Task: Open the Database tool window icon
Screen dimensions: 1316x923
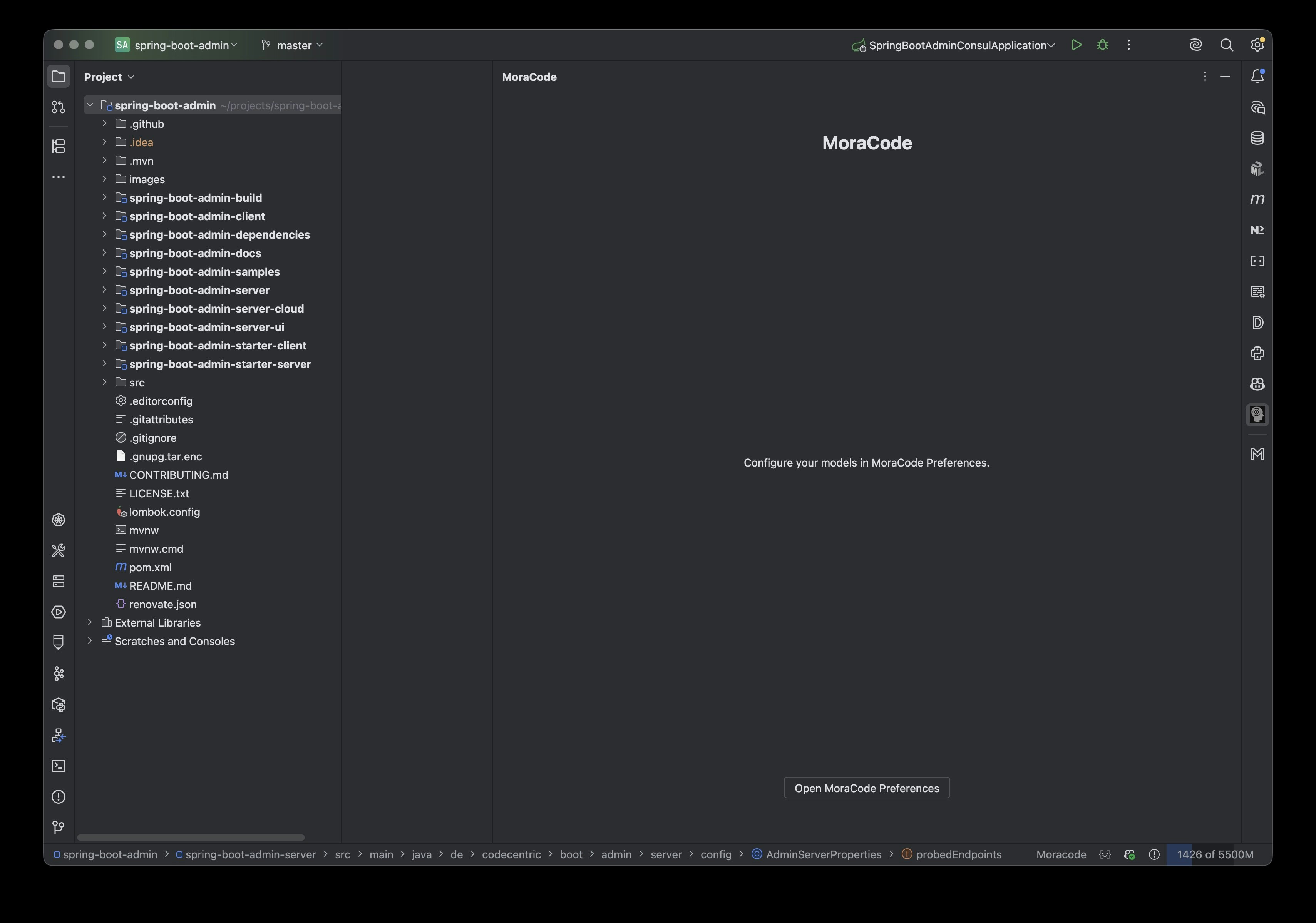Action: click(x=1257, y=138)
